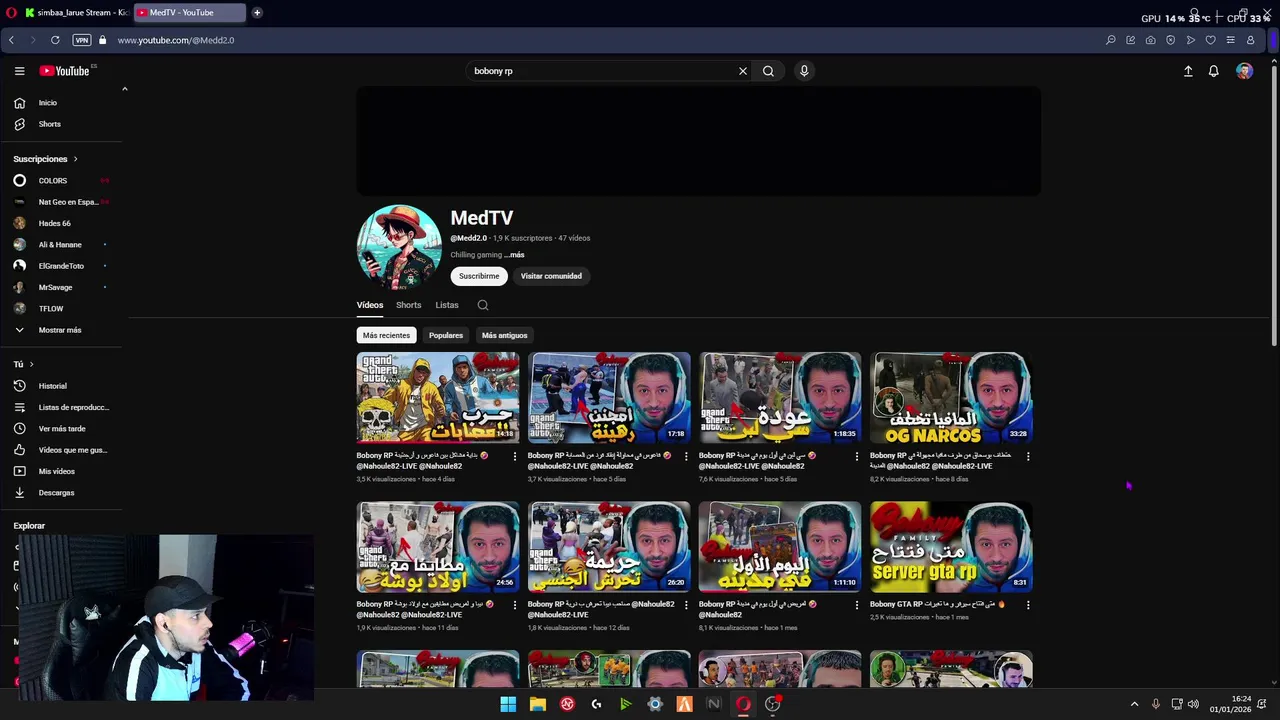Subscribe with the Suscribirme button

click(479, 276)
